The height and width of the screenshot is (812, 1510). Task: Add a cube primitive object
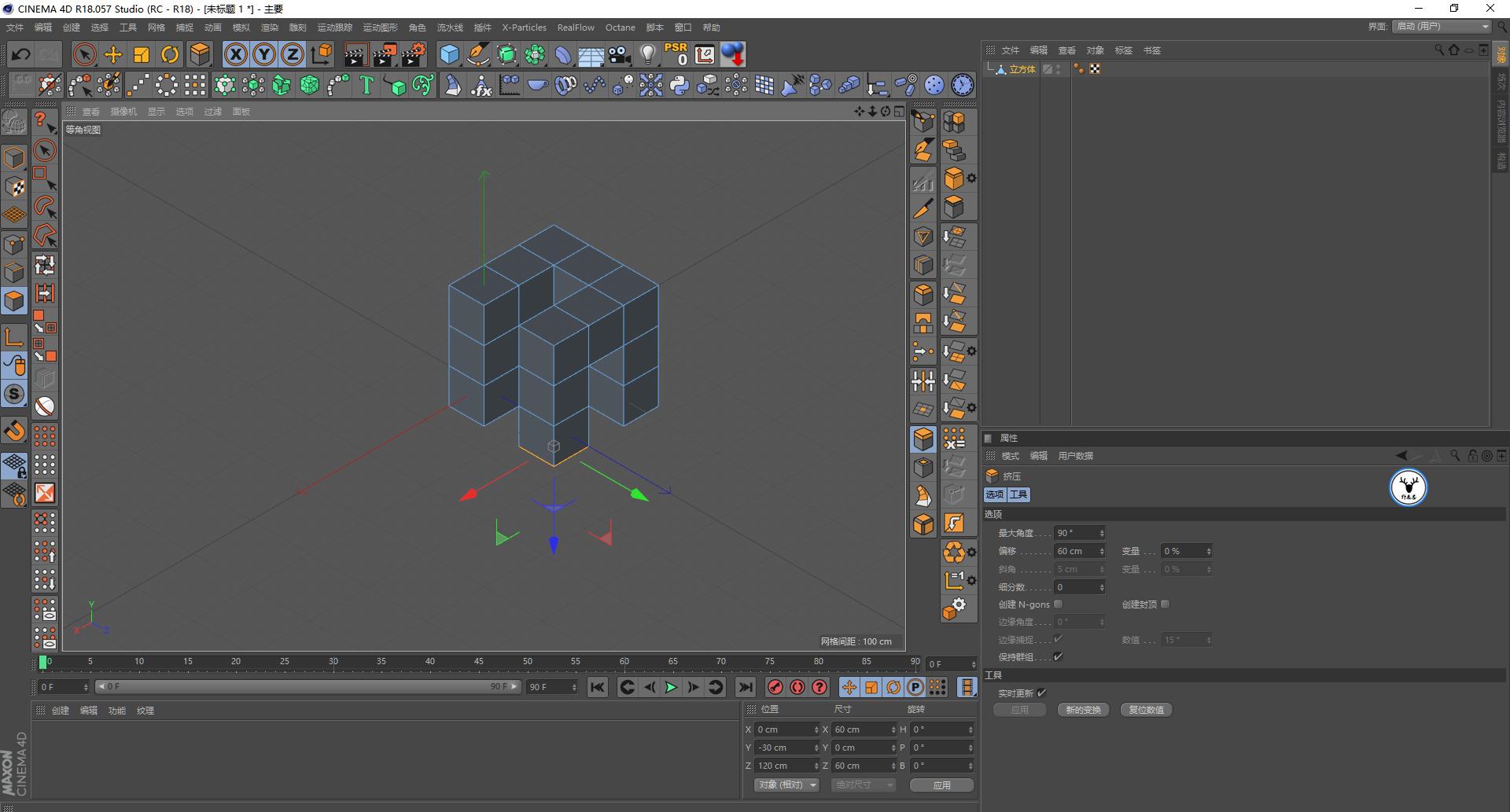coord(449,54)
